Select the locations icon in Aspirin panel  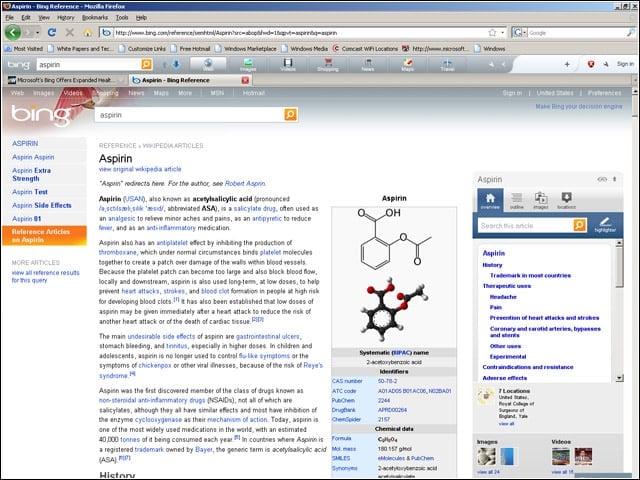coord(566,200)
